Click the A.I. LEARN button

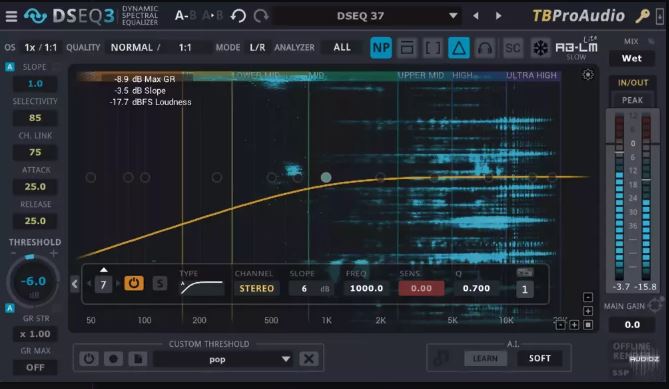[x=485, y=359]
